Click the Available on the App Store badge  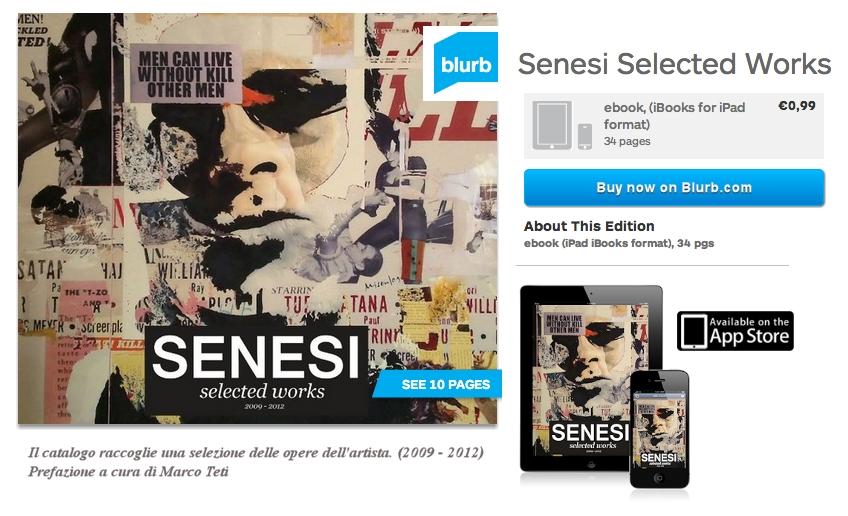click(735, 331)
